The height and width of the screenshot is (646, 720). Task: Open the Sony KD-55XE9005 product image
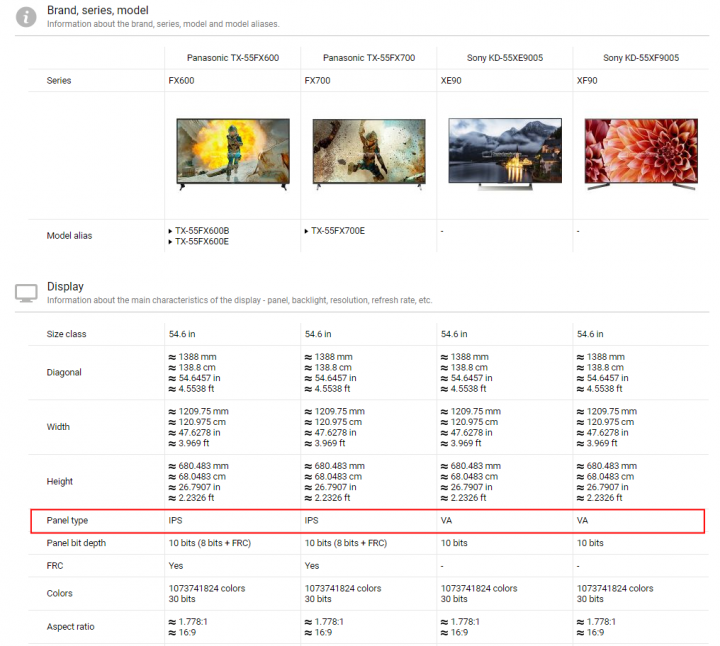pyautogui.click(x=505, y=154)
